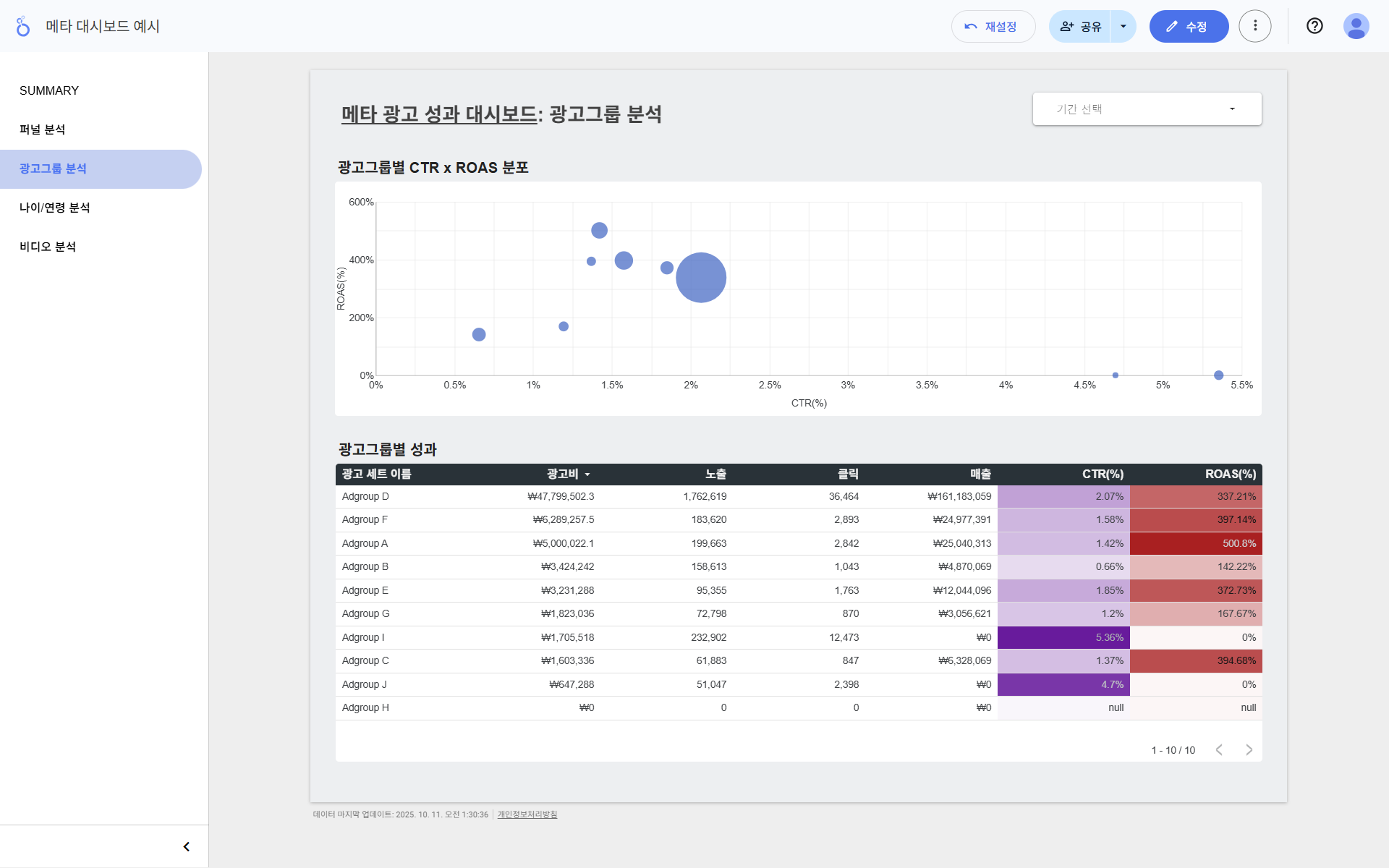Expand the share options dropdown arrow
This screenshot has height=868, width=1389.
[1123, 27]
